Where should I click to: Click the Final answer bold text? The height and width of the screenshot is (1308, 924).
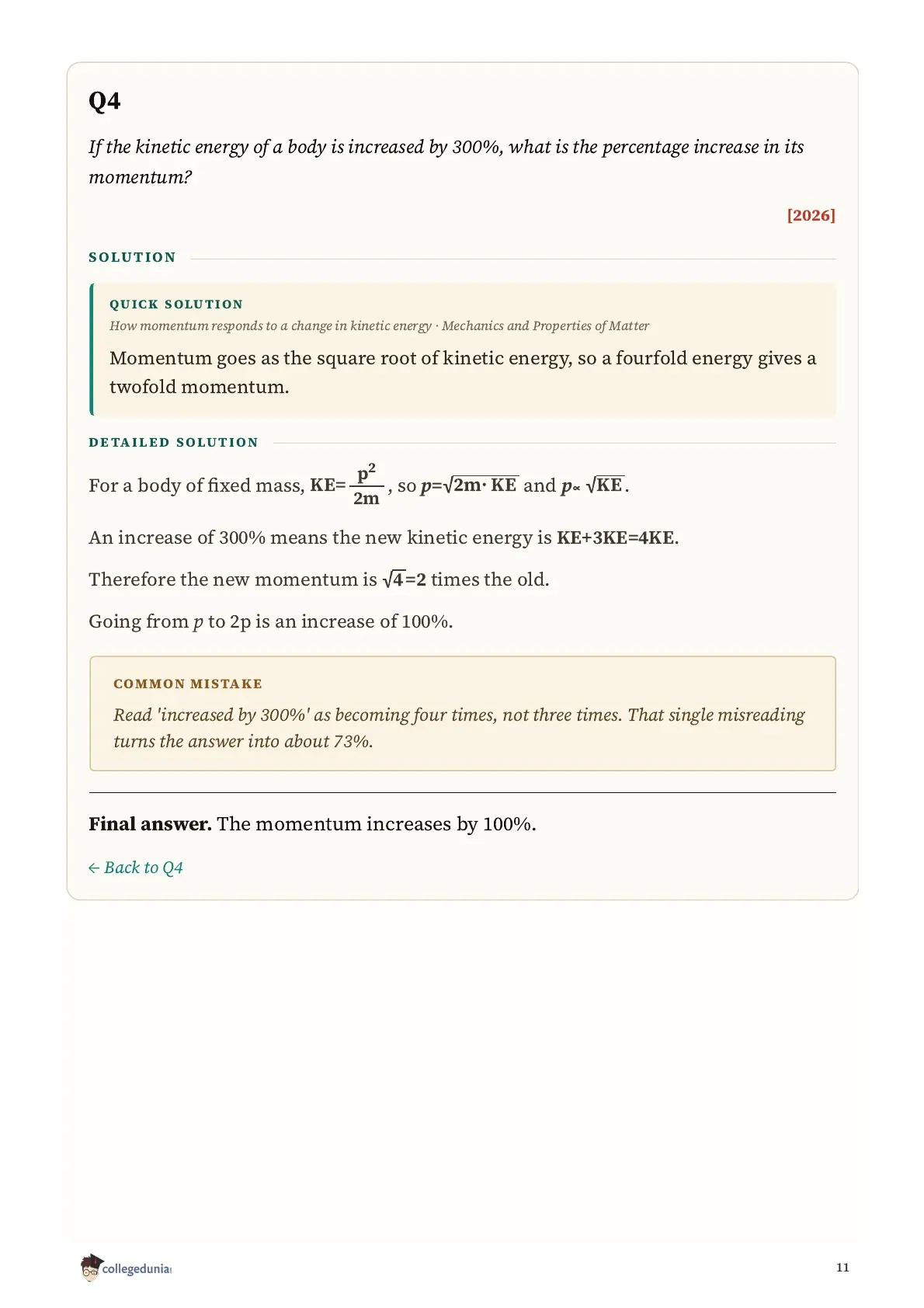pyautogui.click(x=150, y=824)
